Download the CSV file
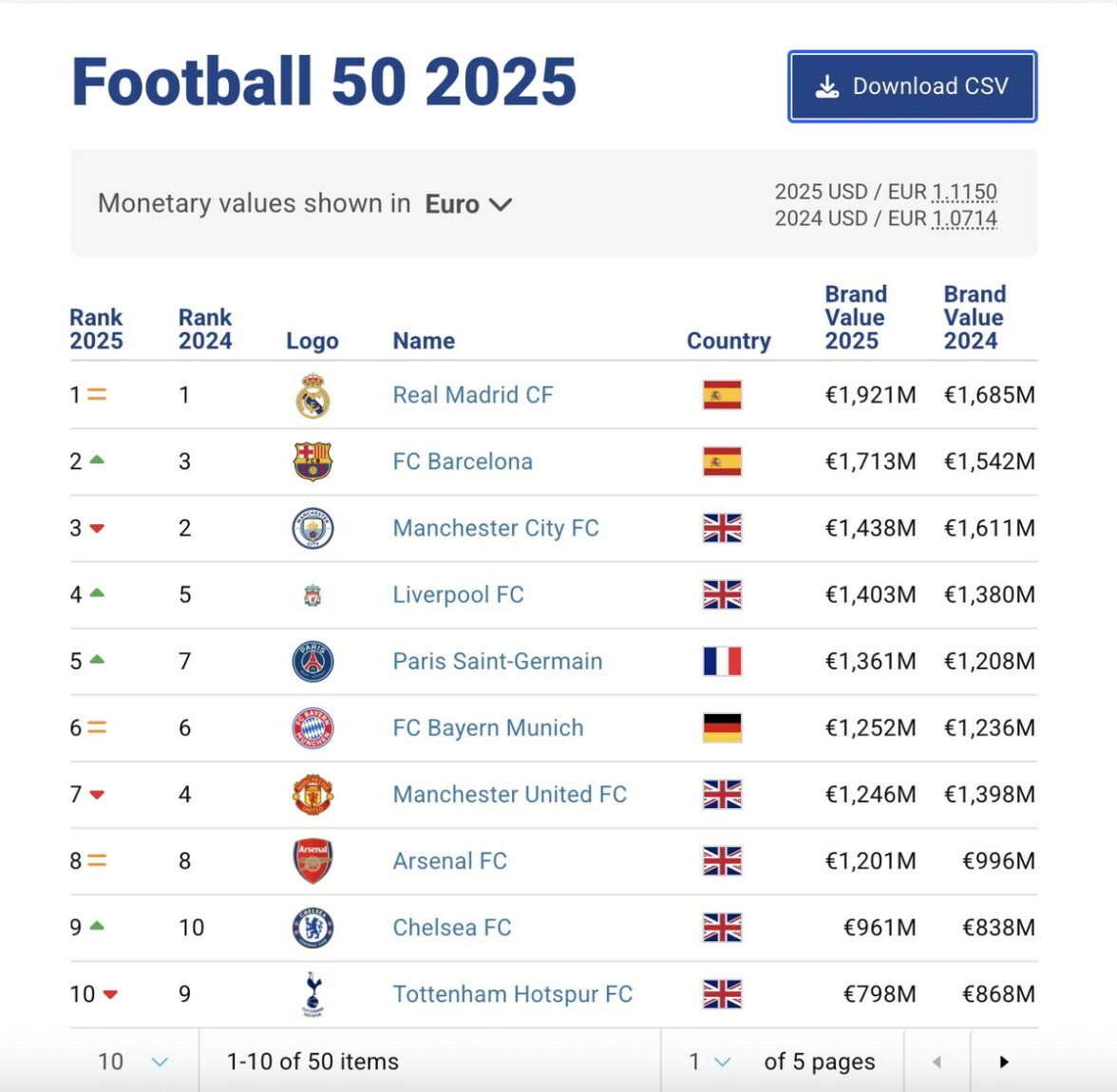The height and width of the screenshot is (1092, 1117). pos(912,86)
